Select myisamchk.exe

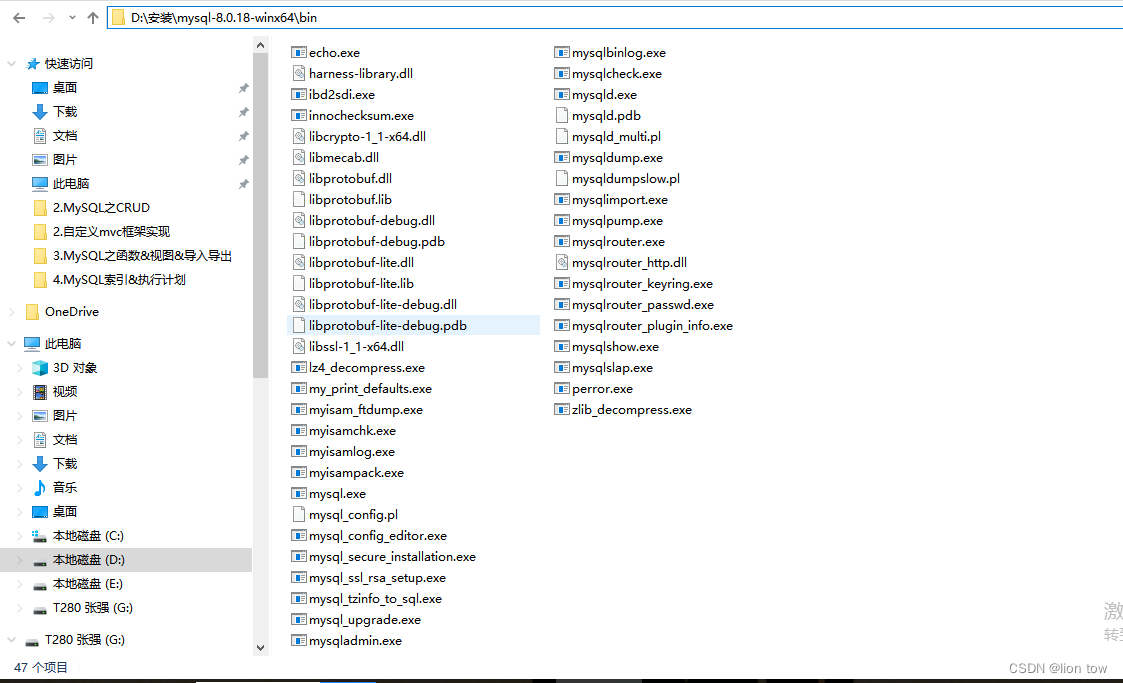tap(352, 430)
